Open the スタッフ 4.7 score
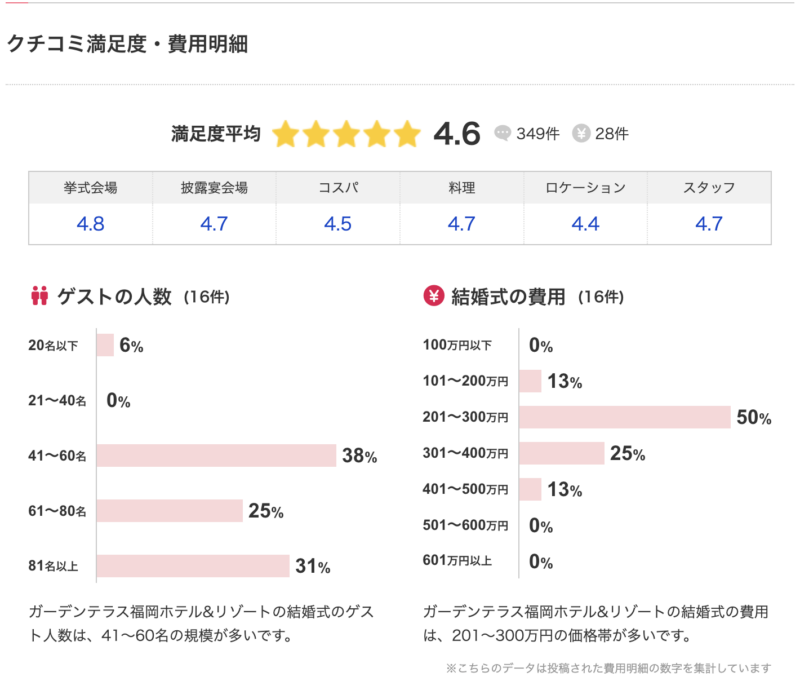The height and width of the screenshot is (681, 800). click(x=709, y=224)
